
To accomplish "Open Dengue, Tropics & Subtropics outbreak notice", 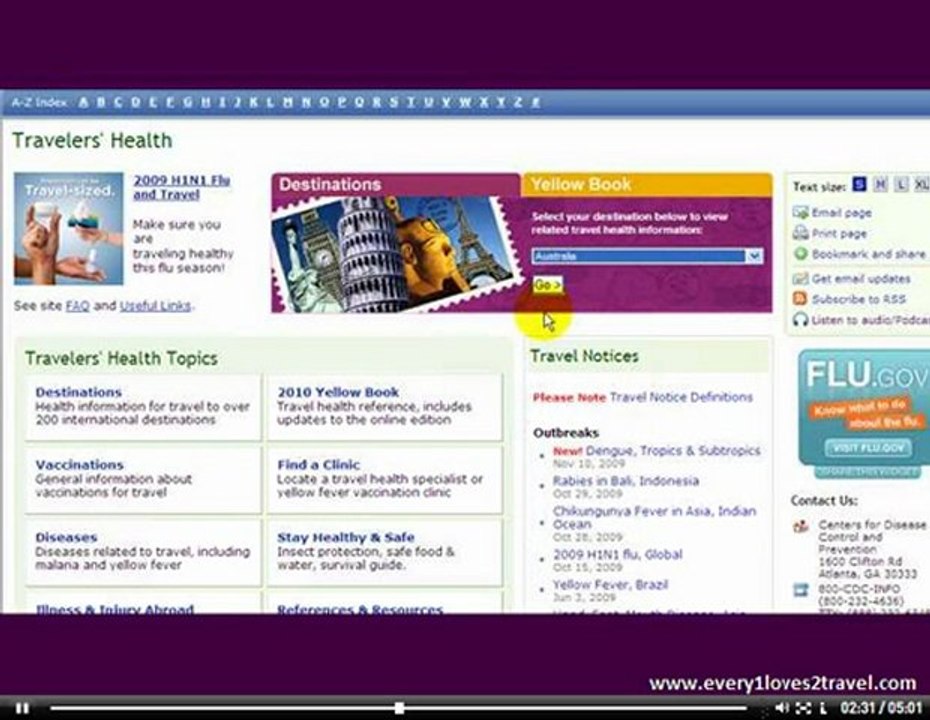I will (673, 451).
